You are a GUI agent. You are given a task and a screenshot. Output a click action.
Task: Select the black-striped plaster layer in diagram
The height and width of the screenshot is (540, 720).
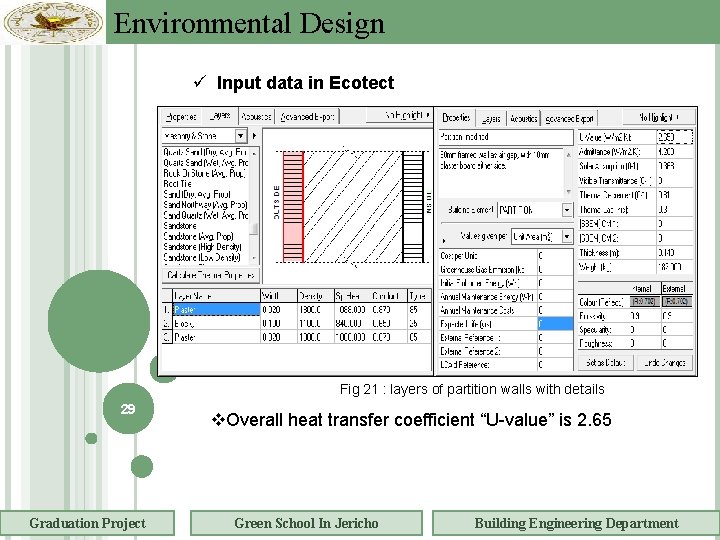tap(413, 207)
